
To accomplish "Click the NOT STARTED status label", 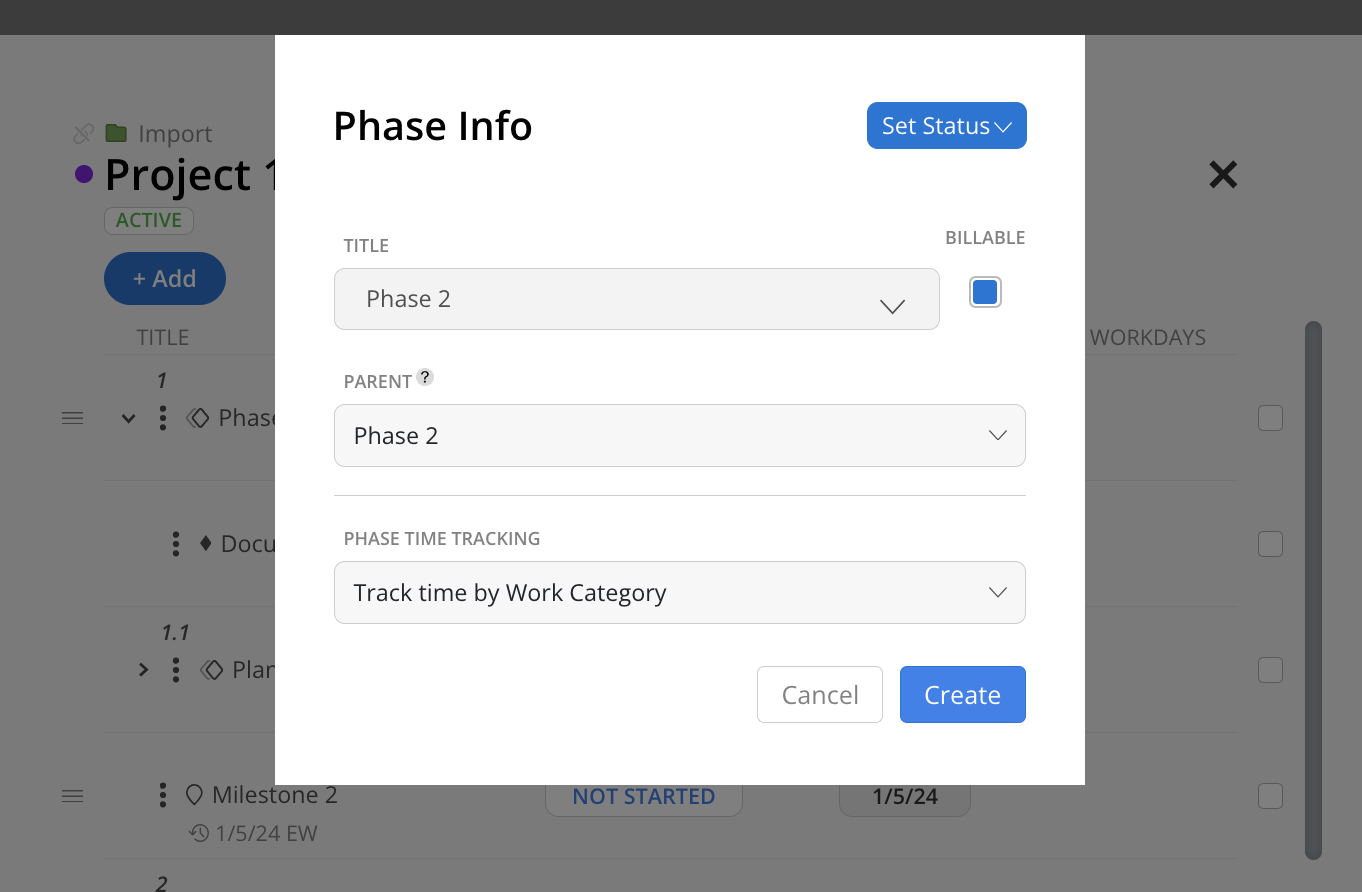I will (644, 796).
